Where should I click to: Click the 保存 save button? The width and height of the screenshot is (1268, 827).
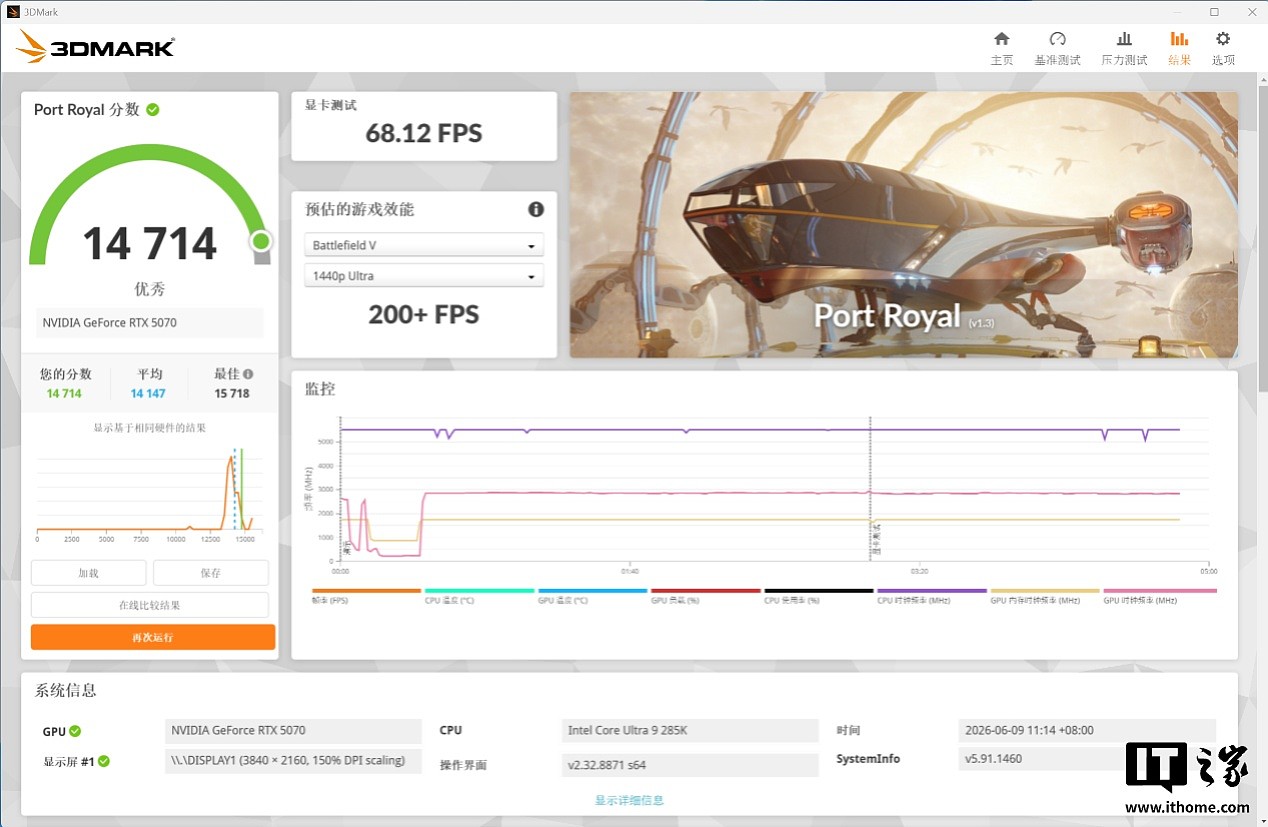click(x=211, y=573)
